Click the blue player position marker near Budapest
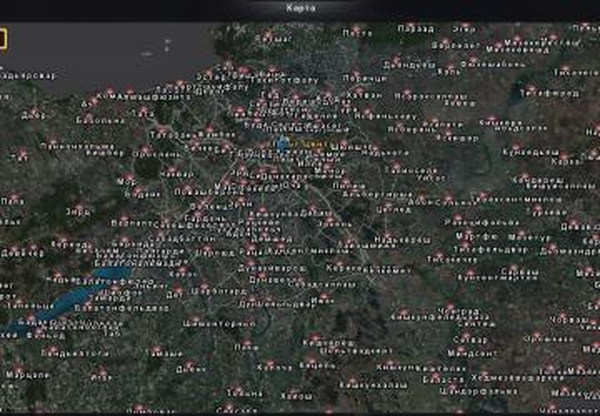Image resolution: width=600 pixels, height=416 pixels. click(x=282, y=144)
